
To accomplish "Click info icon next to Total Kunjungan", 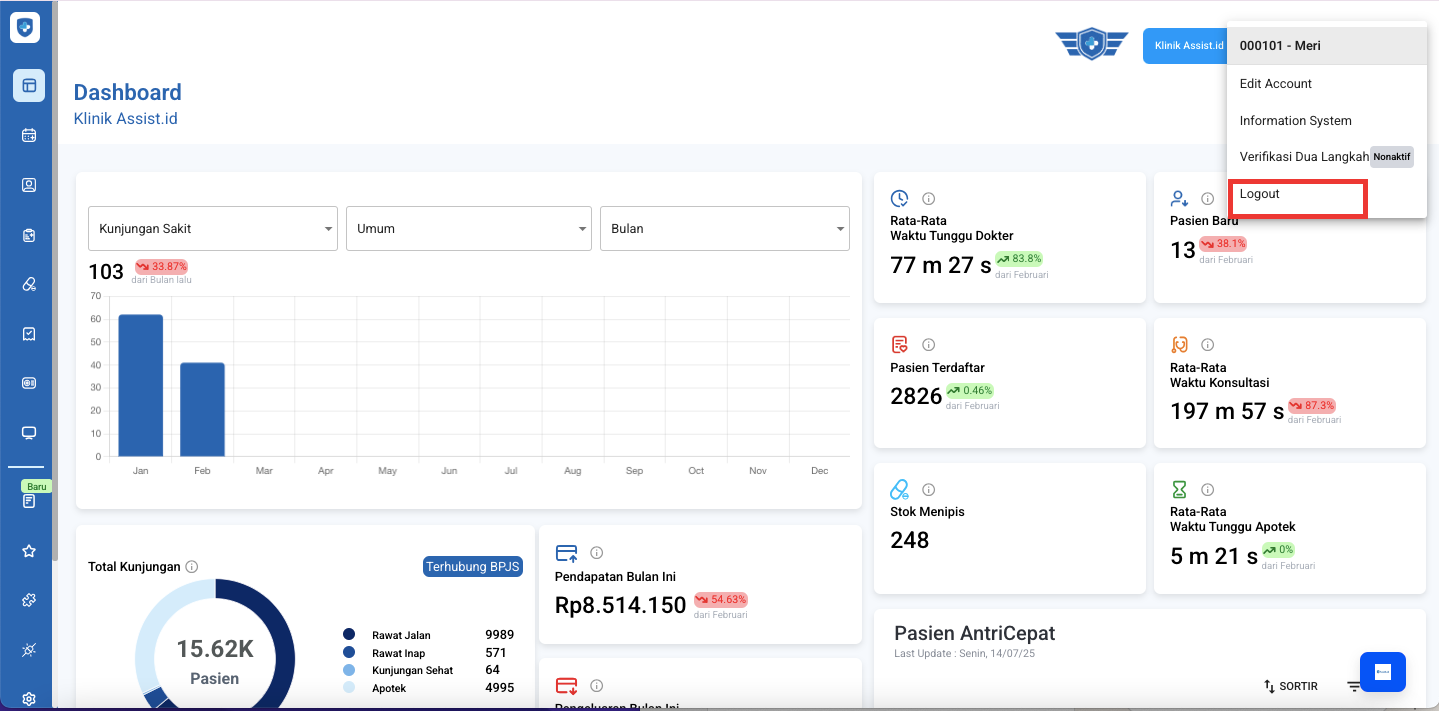I will pyautogui.click(x=192, y=567).
